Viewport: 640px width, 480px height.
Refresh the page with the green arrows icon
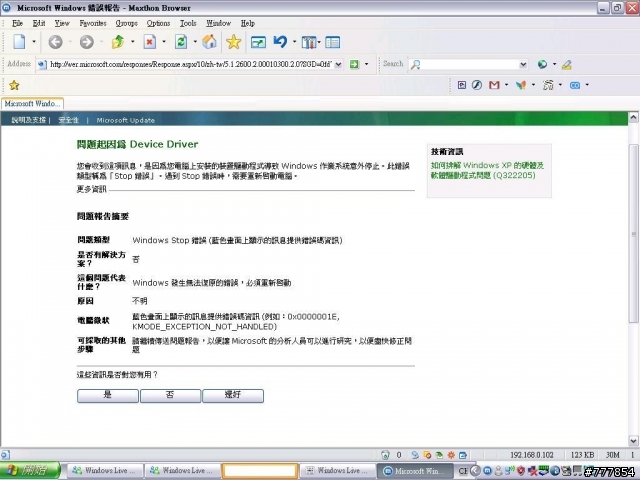pyautogui.click(x=181, y=42)
